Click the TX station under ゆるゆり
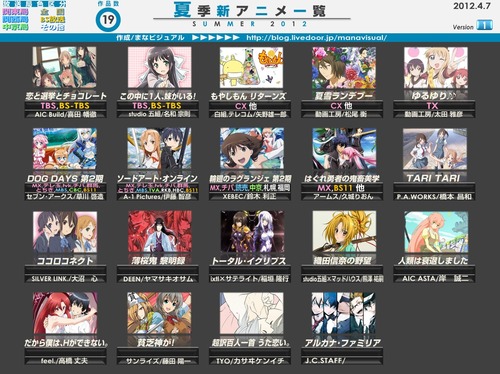The image size is (500, 374). (x=432, y=106)
